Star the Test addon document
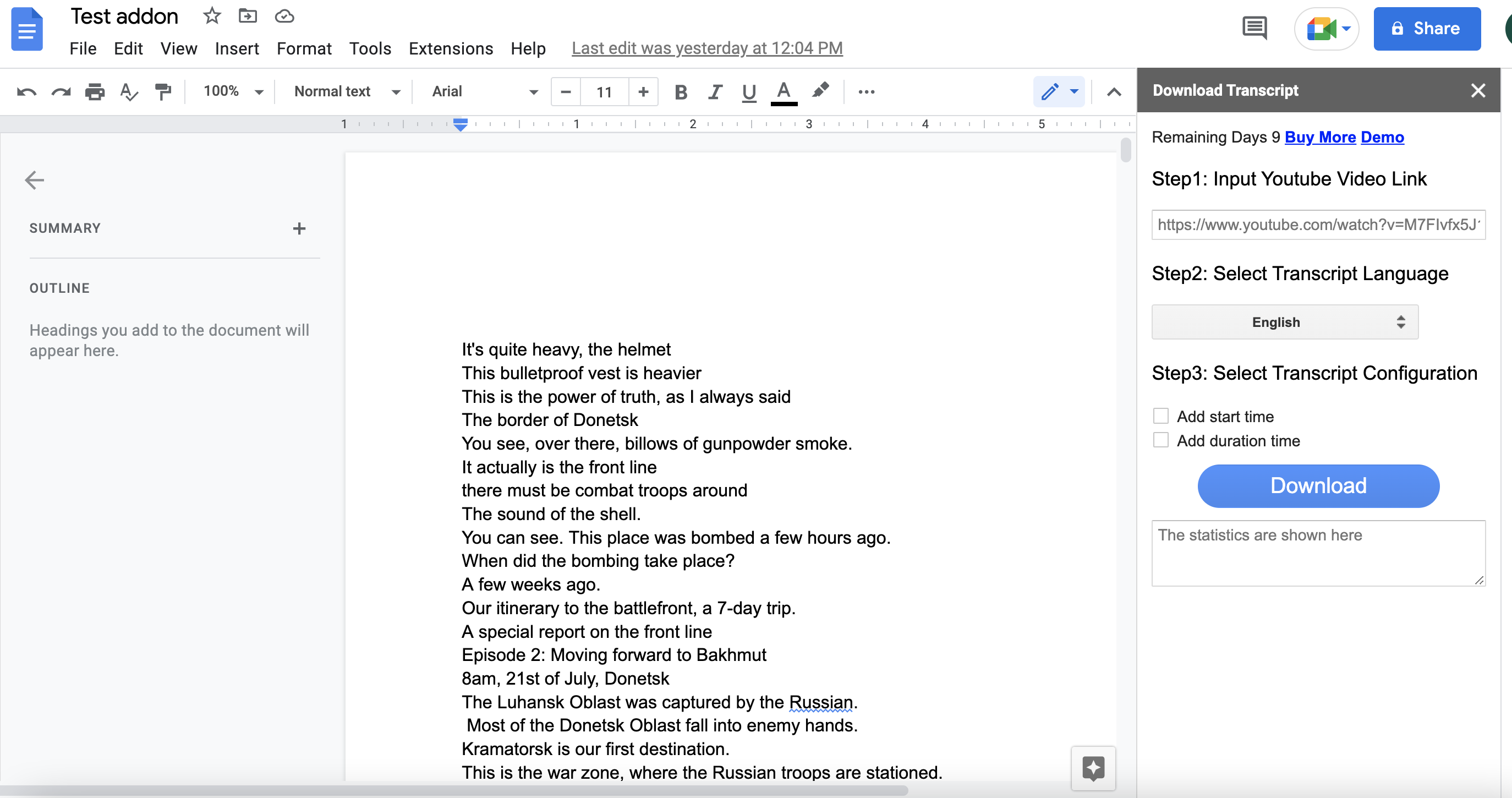Viewport: 1512px width, 798px height. [211, 16]
